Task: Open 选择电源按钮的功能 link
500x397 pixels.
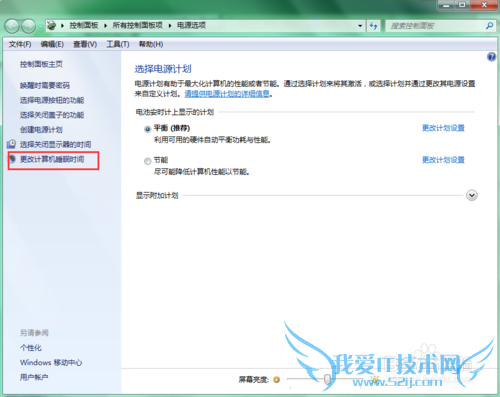Action: coord(52,100)
